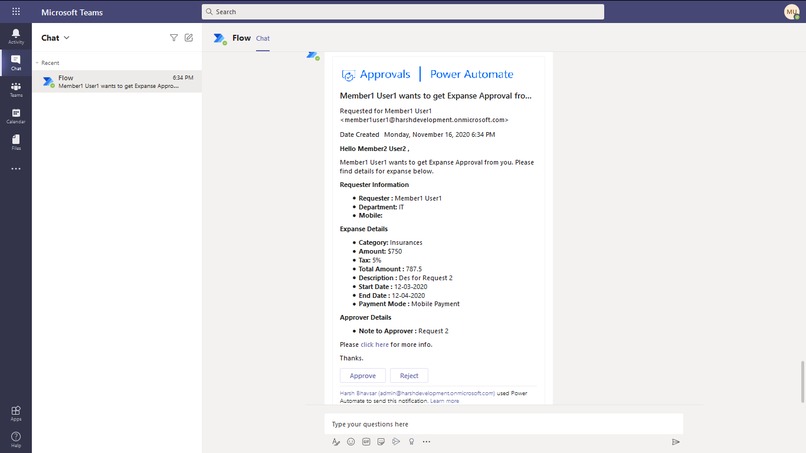
Task: Click the Harsh Bhavsar admin email link
Action: click(417, 393)
